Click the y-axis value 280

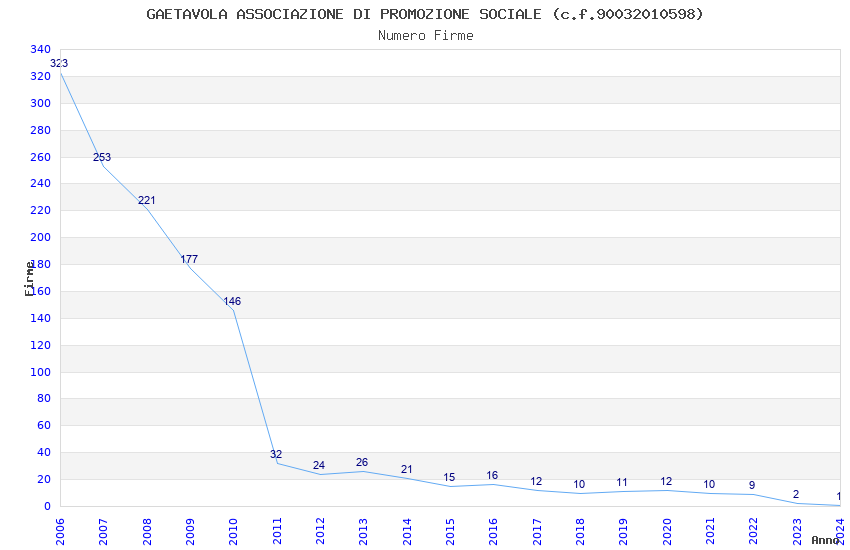pyautogui.click(x=41, y=130)
